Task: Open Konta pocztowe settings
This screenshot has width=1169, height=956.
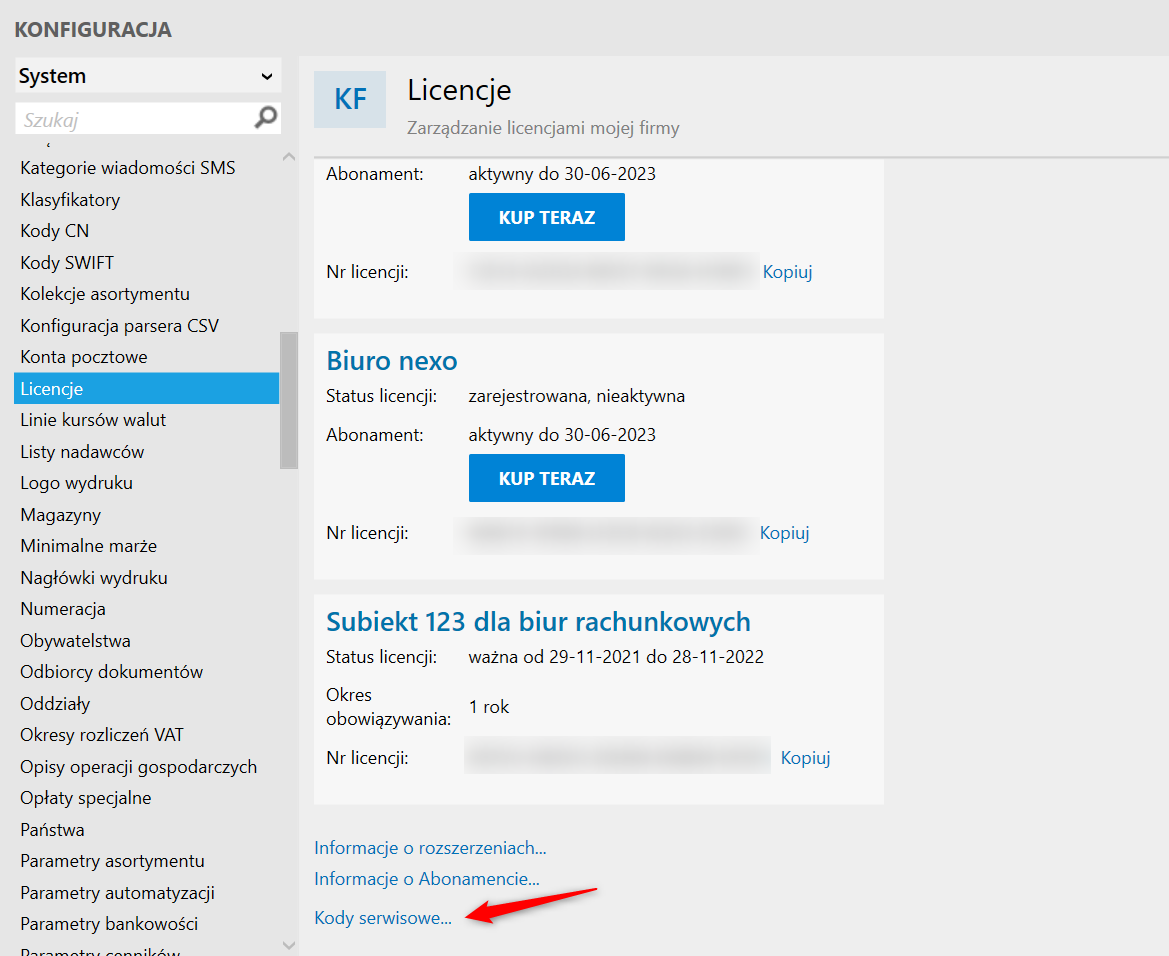Action: tap(84, 357)
